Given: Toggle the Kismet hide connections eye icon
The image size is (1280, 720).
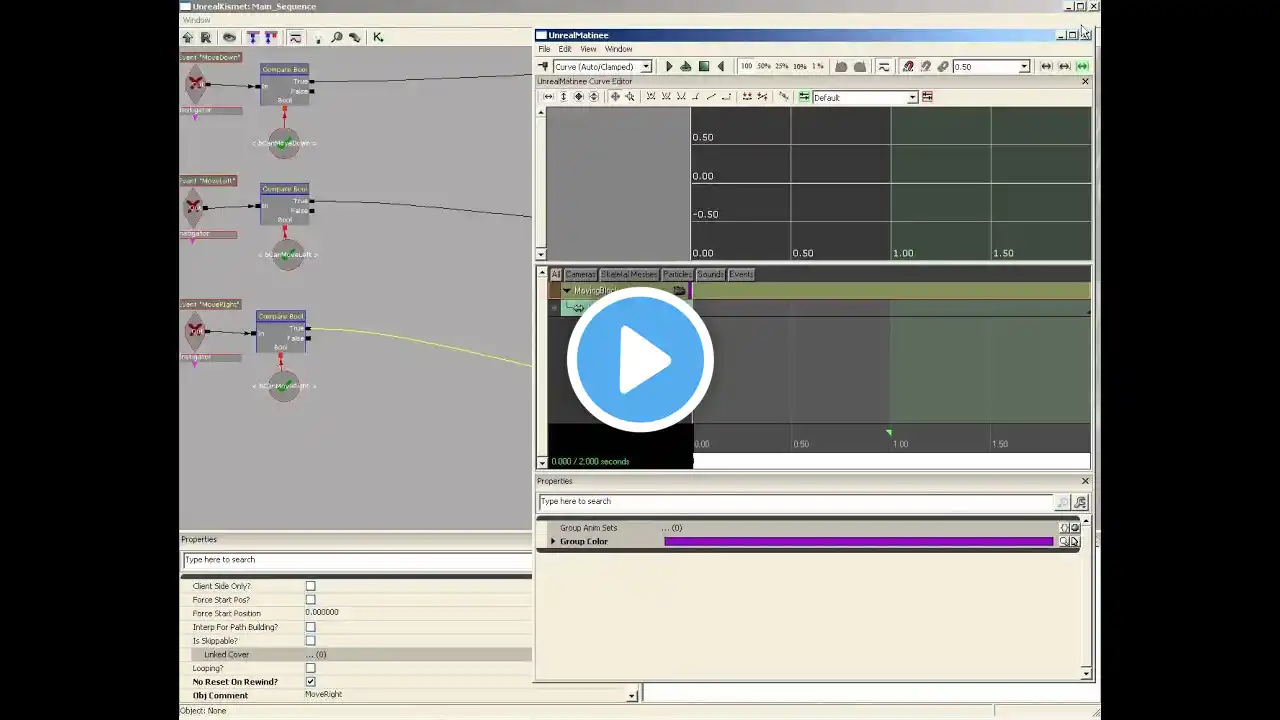Looking at the screenshot, I should 229,37.
